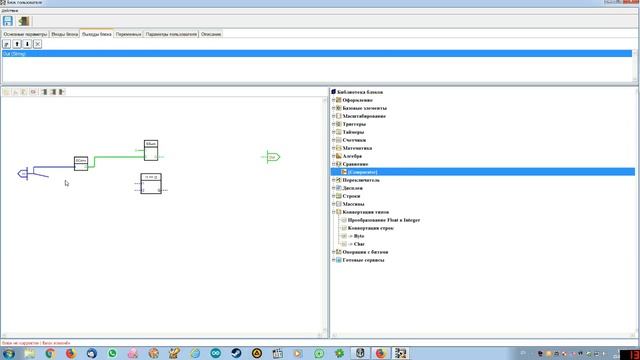Expand the Математика category

[x=333, y=148]
